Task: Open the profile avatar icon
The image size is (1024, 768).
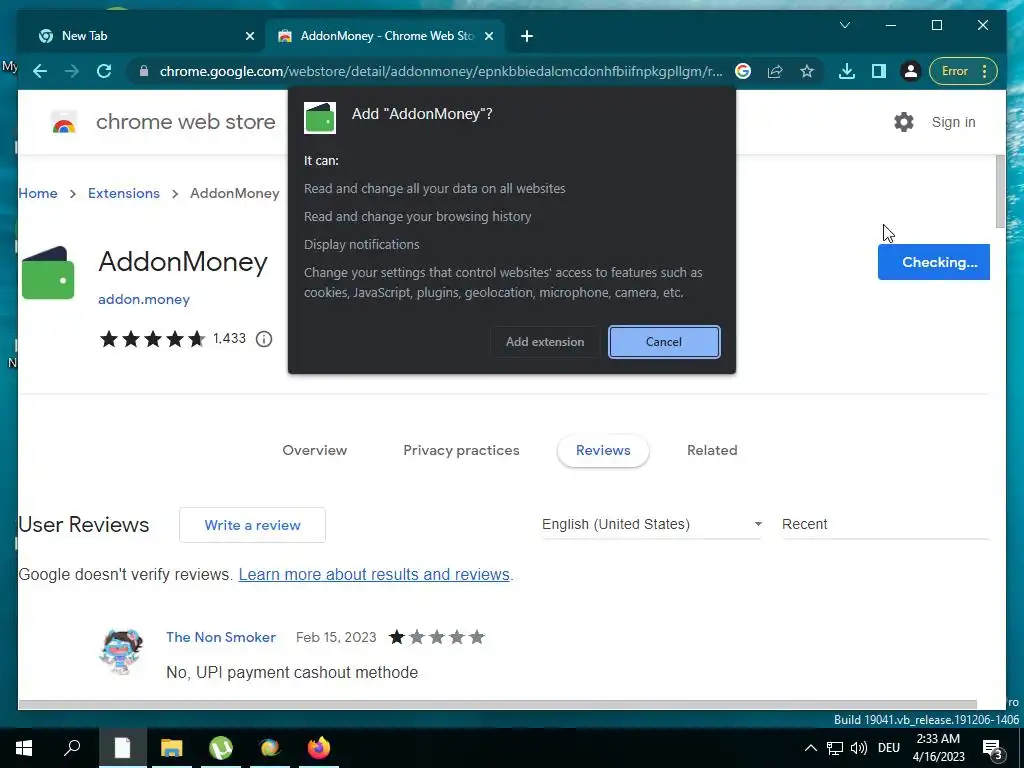Action: point(910,71)
